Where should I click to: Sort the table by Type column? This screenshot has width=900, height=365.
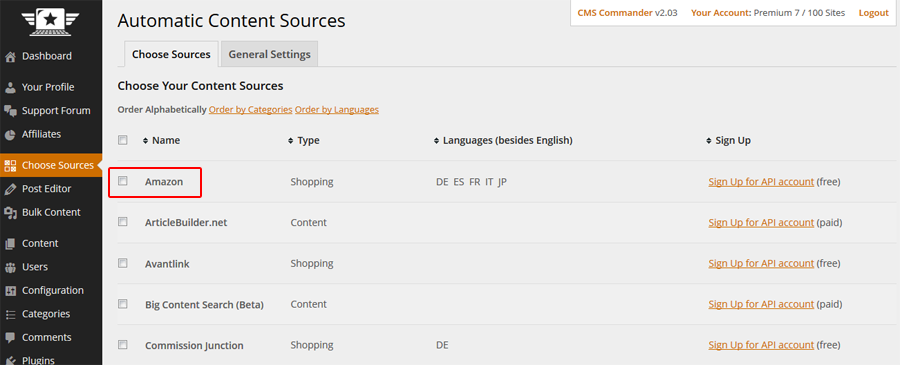[x=304, y=141]
